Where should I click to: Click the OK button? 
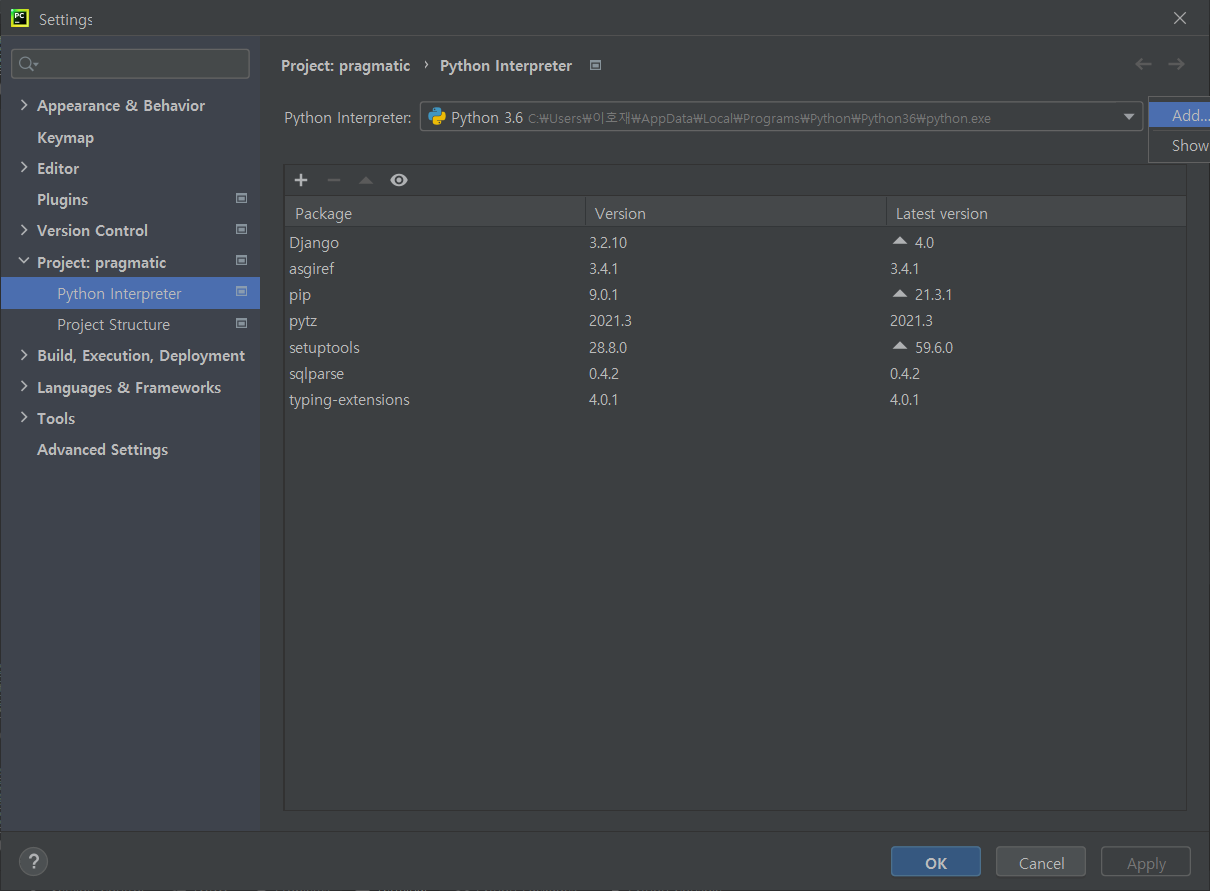click(x=936, y=863)
